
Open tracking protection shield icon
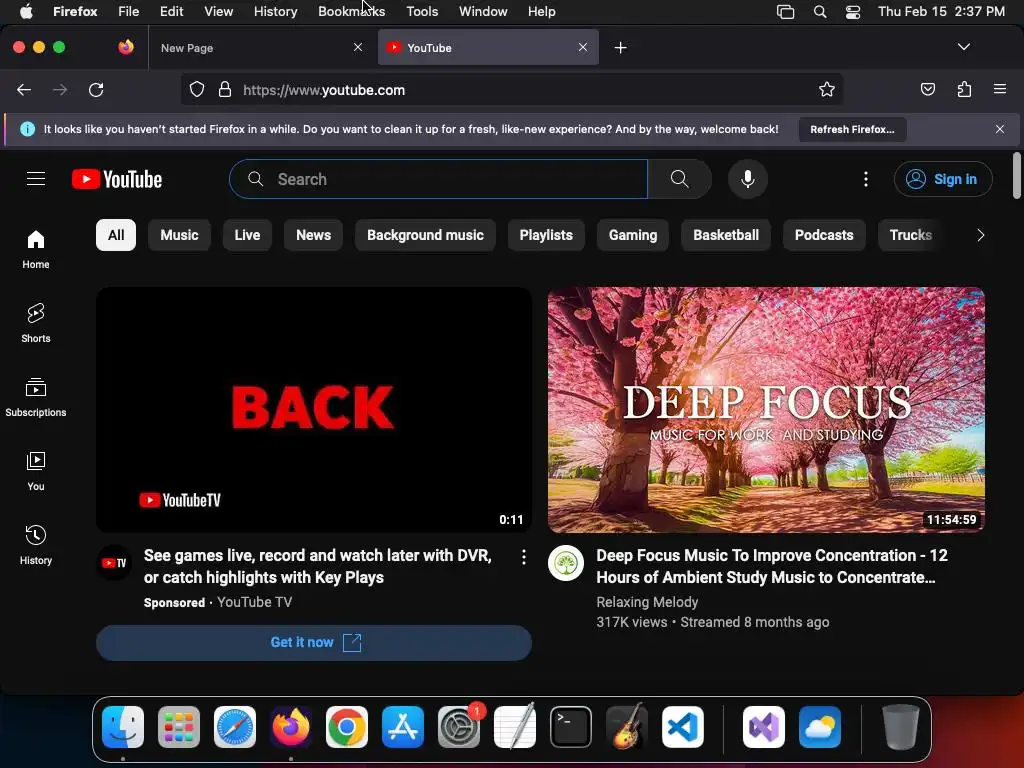click(197, 89)
